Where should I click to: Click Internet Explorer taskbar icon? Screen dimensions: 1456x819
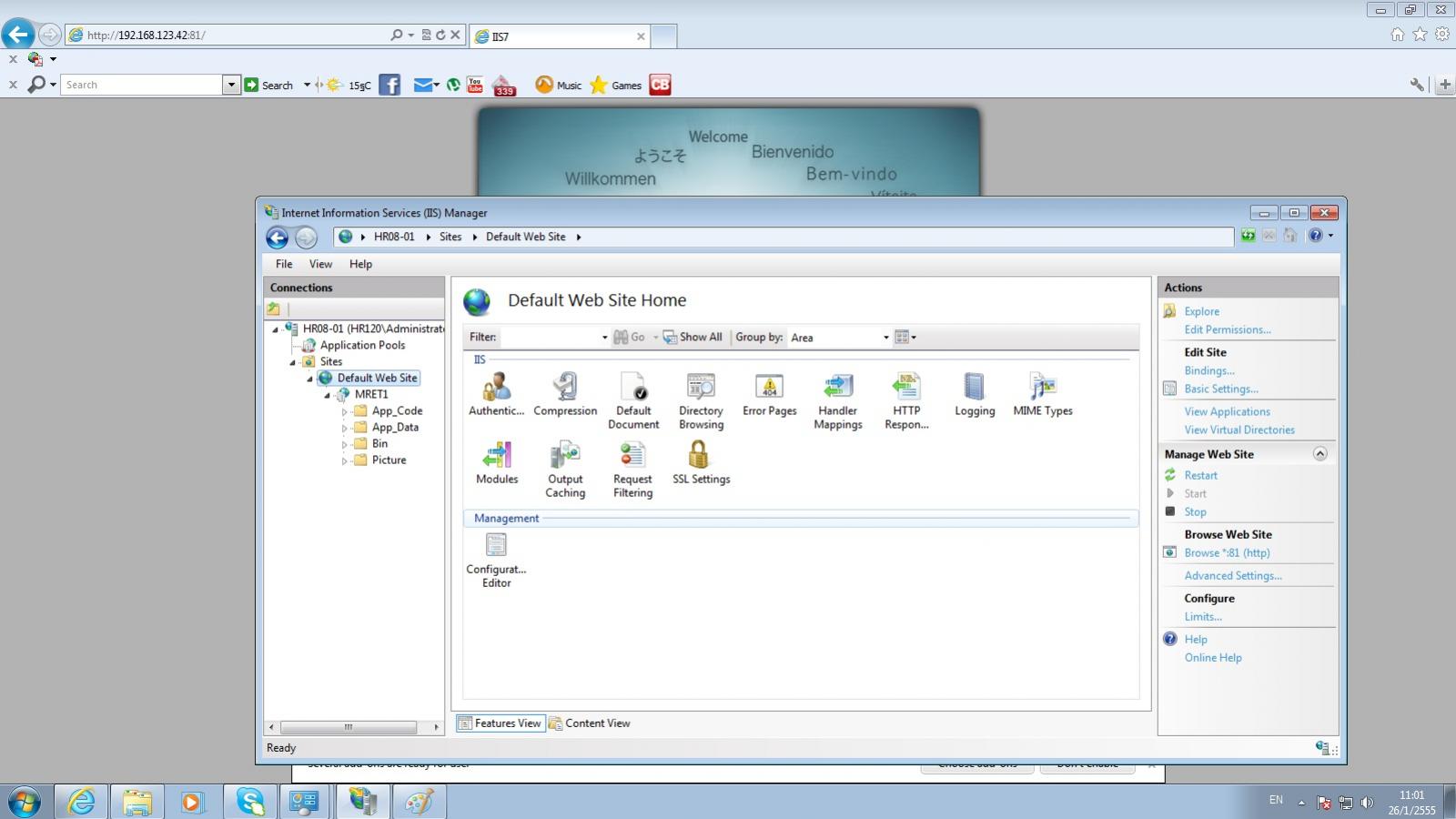coord(82,802)
